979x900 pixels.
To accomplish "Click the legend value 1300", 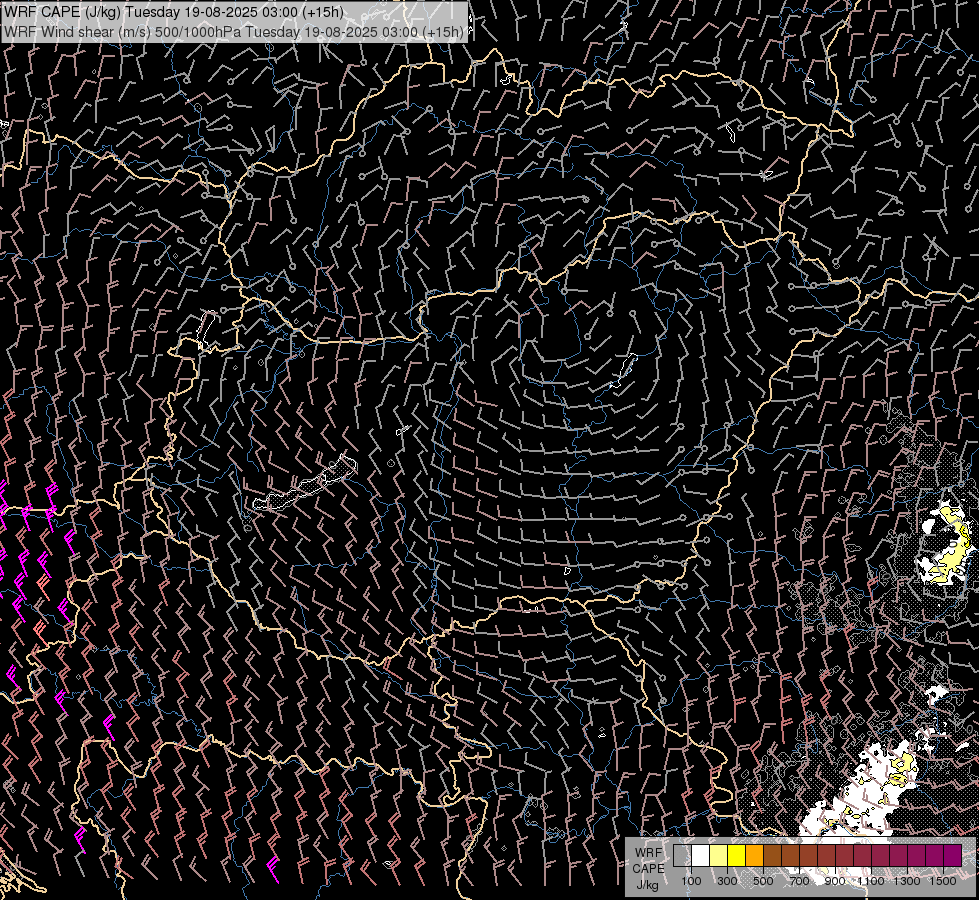I will [907, 881].
